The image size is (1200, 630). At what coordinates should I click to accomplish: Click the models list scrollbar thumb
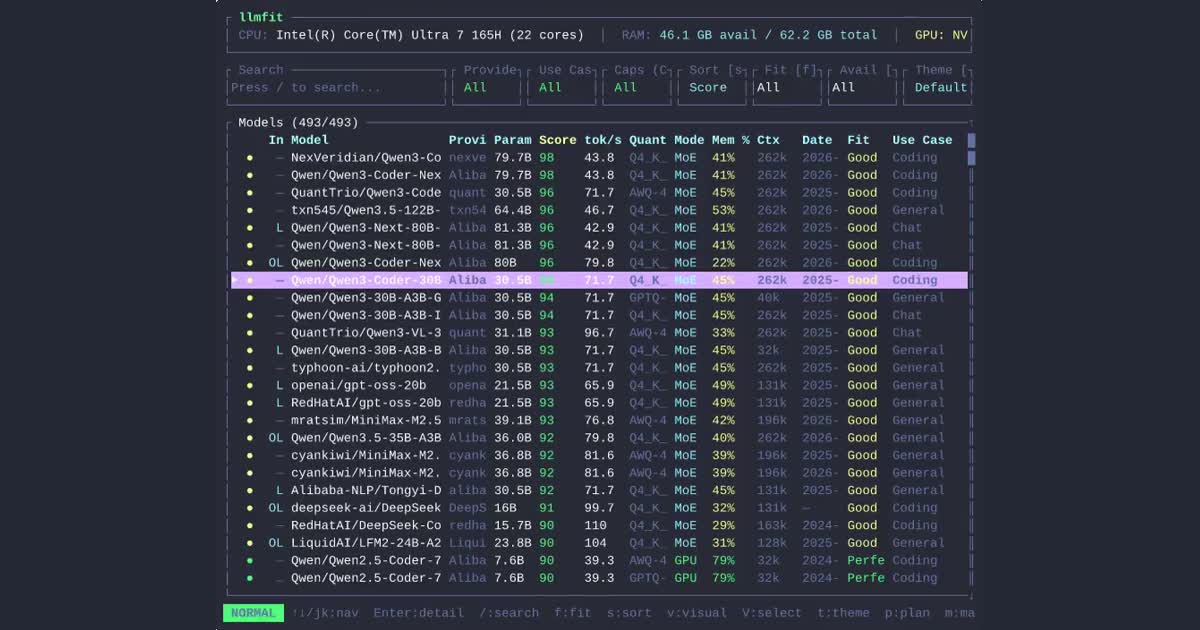(971, 149)
